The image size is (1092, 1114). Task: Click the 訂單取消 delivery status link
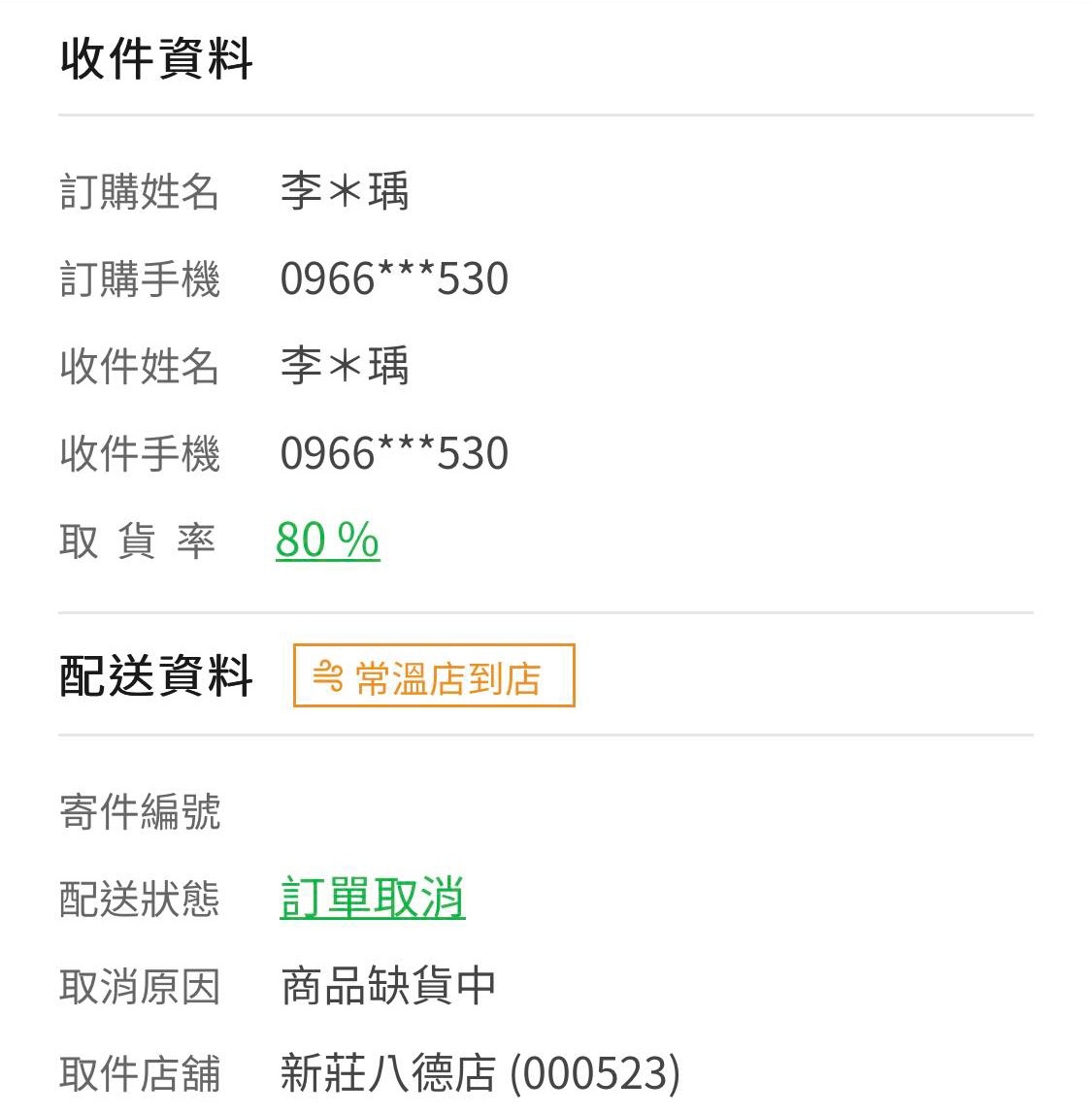(x=373, y=898)
